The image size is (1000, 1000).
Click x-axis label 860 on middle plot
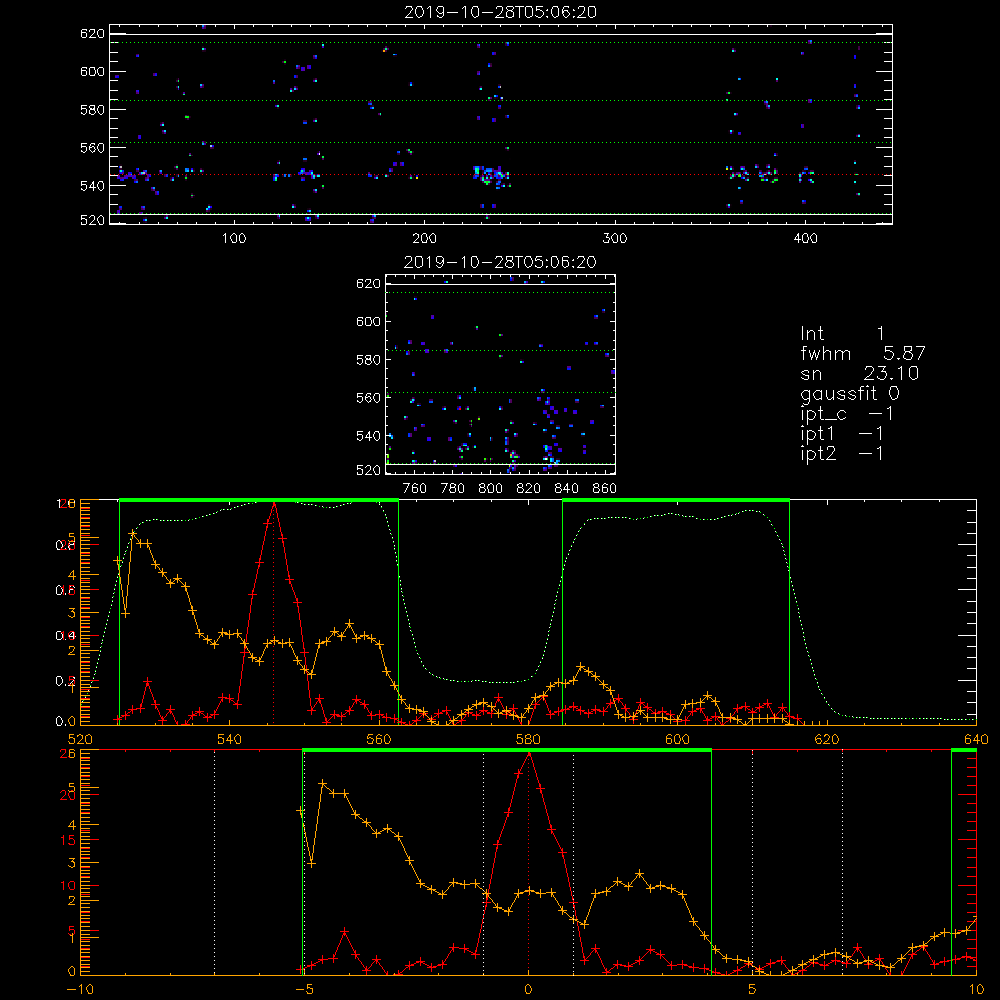tap(605, 489)
